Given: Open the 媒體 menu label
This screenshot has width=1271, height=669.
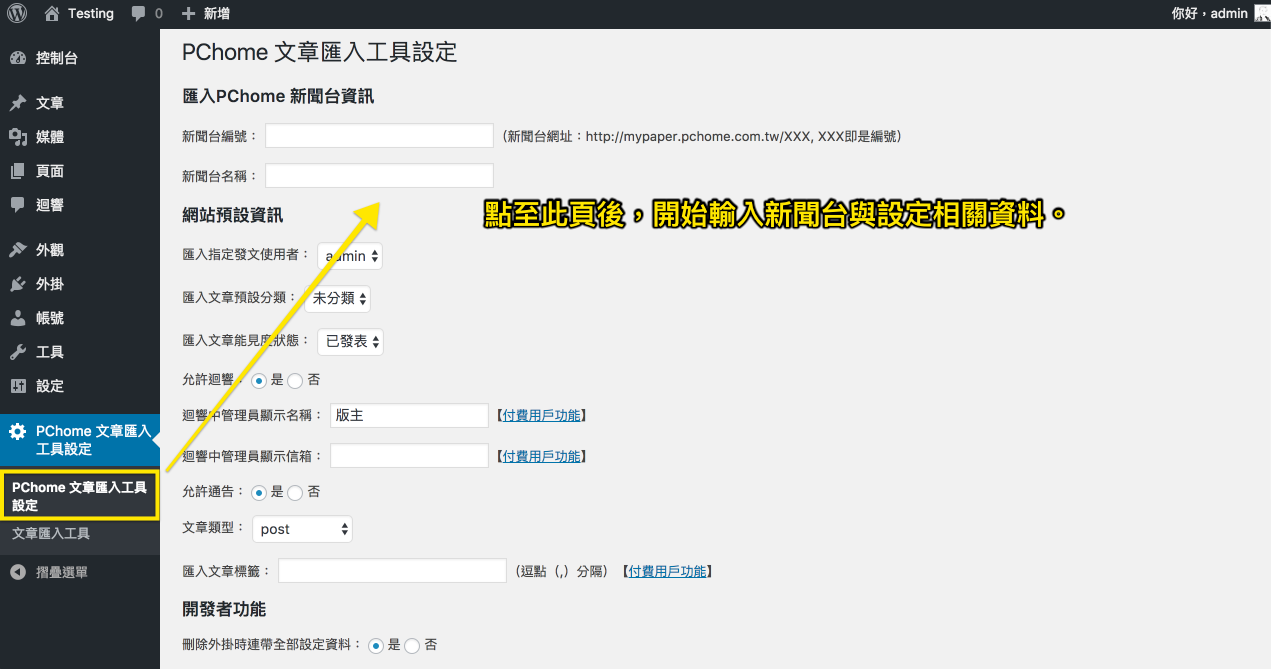Looking at the screenshot, I should click(50, 137).
